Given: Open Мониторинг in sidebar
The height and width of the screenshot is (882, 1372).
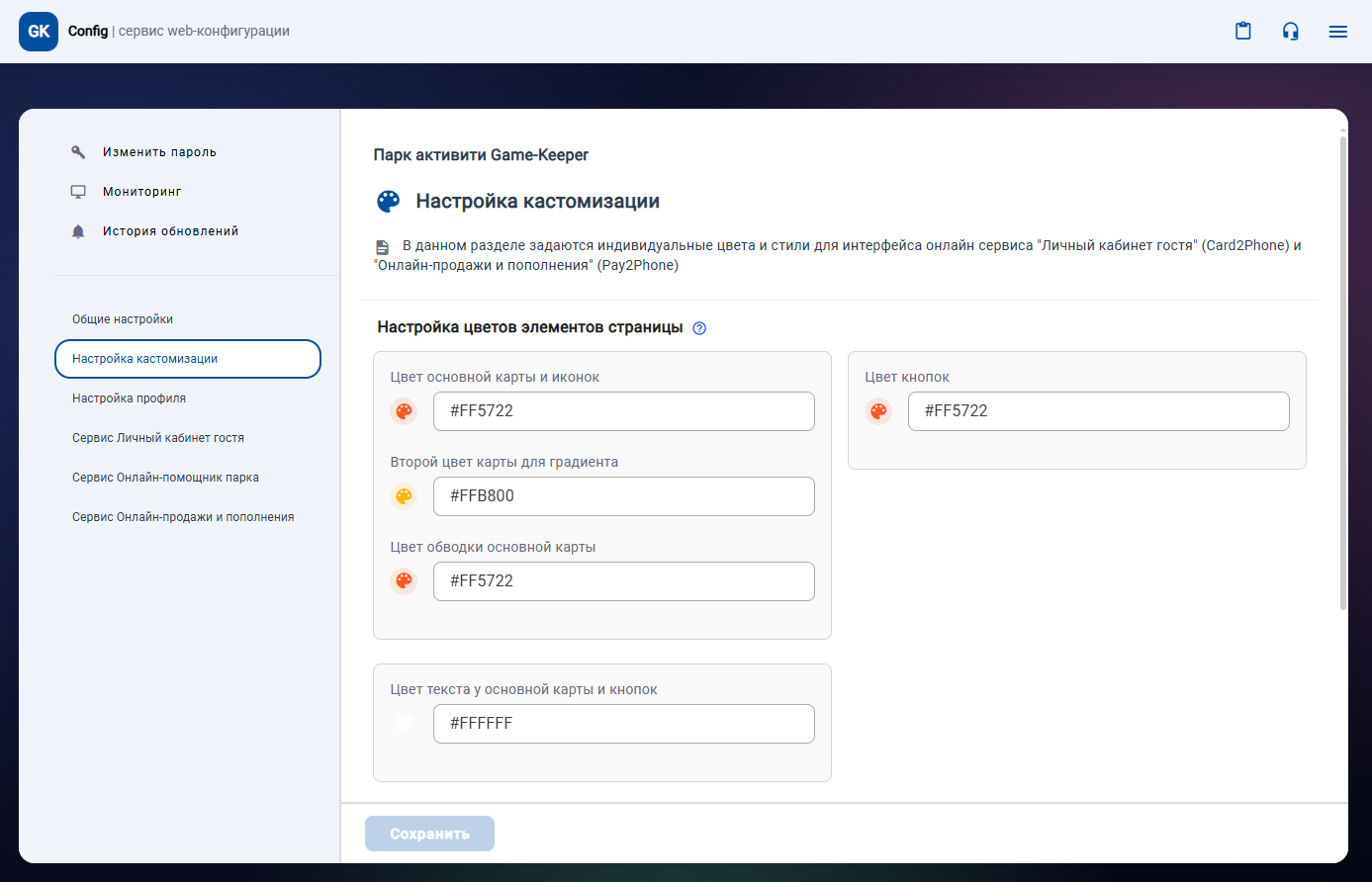Looking at the screenshot, I should 141,192.
